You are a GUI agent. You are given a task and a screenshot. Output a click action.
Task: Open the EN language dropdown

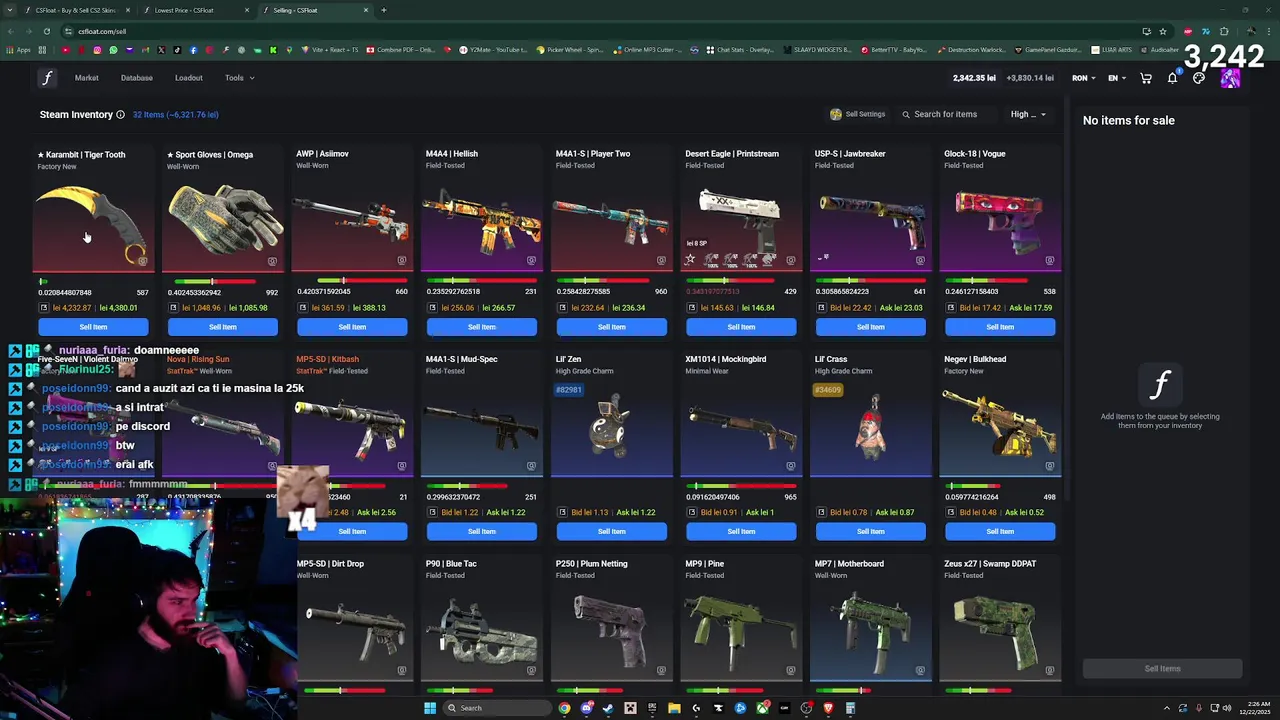click(1117, 78)
